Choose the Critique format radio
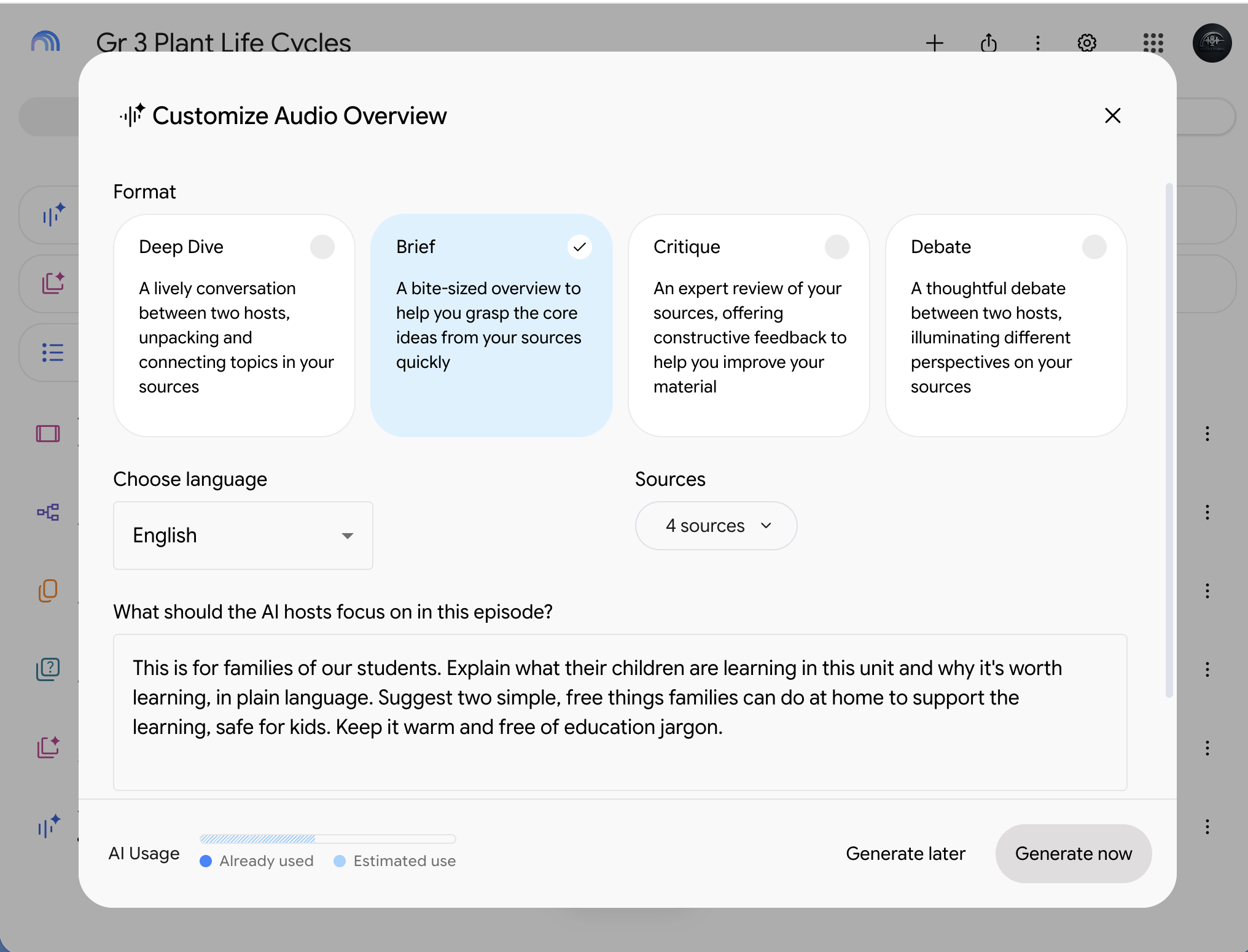This screenshot has height=952, width=1248. pyautogui.click(x=837, y=247)
